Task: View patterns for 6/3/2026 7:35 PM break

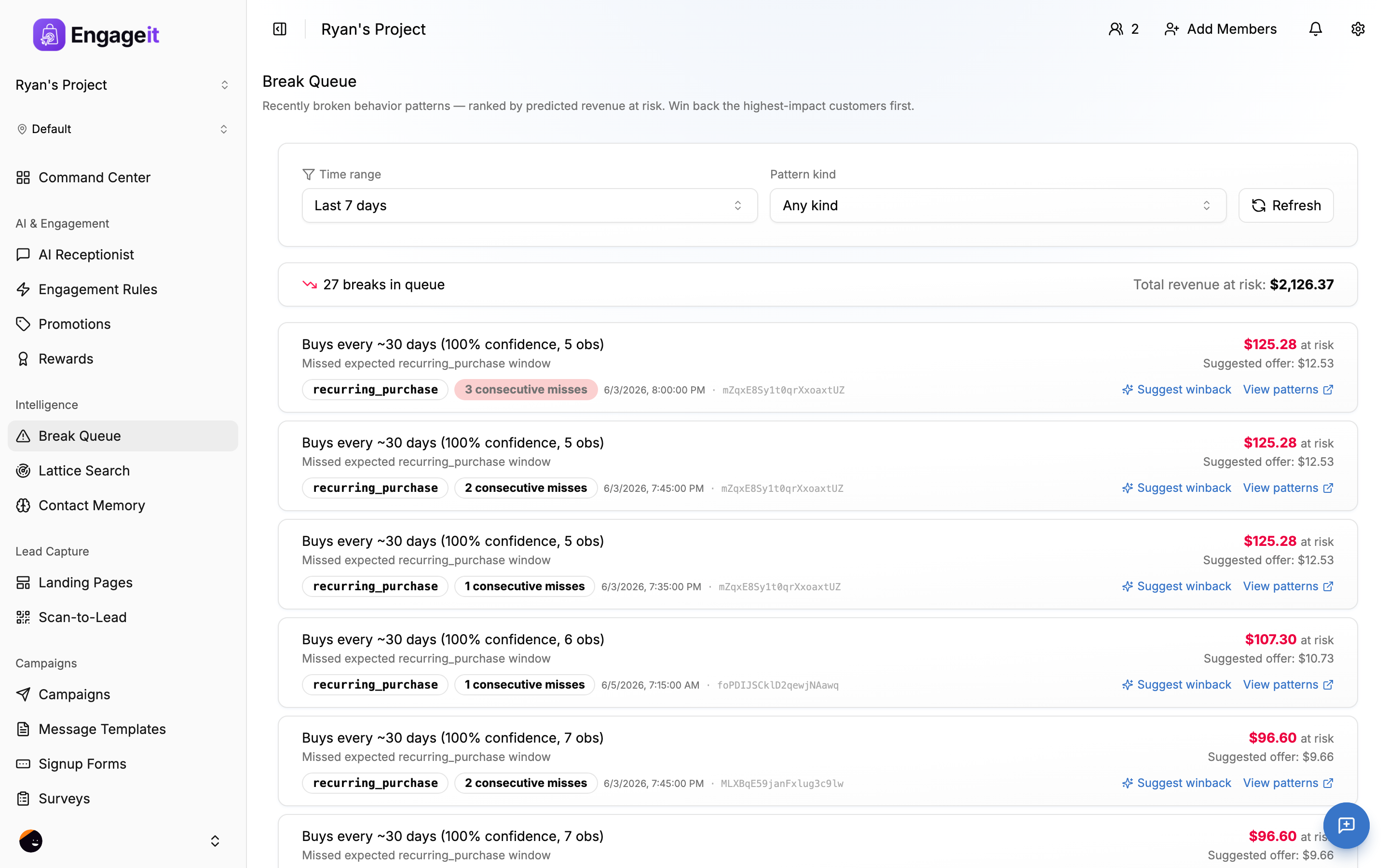Action: [x=1288, y=586]
